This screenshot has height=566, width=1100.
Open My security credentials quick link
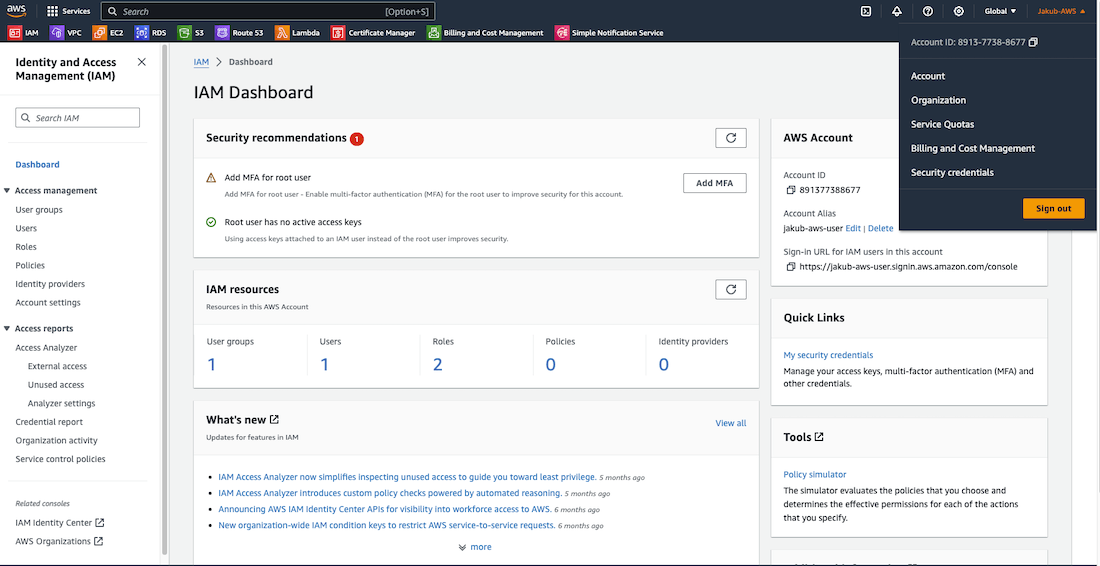click(828, 355)
